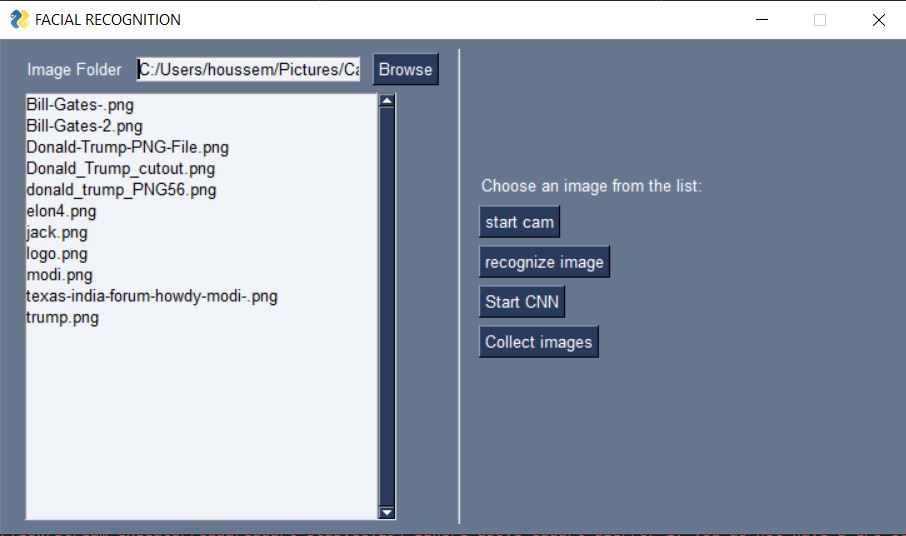906x536 pixels.
Task: Minimize the Facial Recognition window
Action: [x=762, y=20]
